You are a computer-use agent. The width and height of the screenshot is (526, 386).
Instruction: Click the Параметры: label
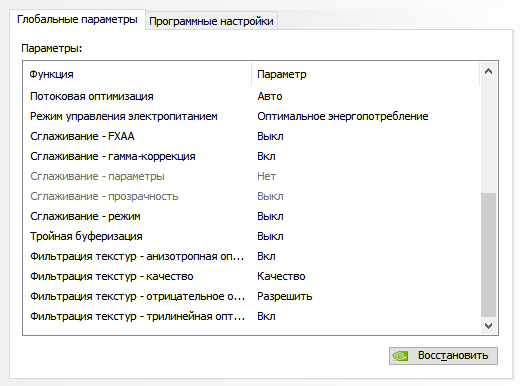tap(52, 48)
